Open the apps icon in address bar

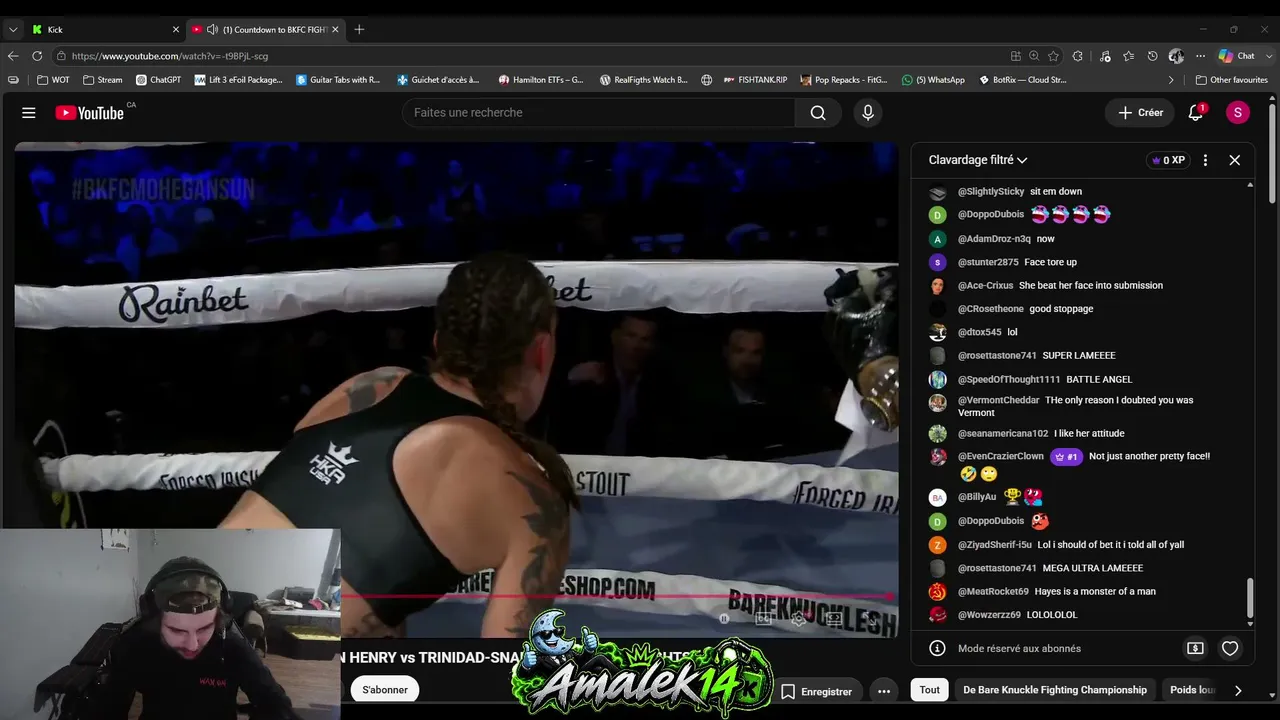1016,56
